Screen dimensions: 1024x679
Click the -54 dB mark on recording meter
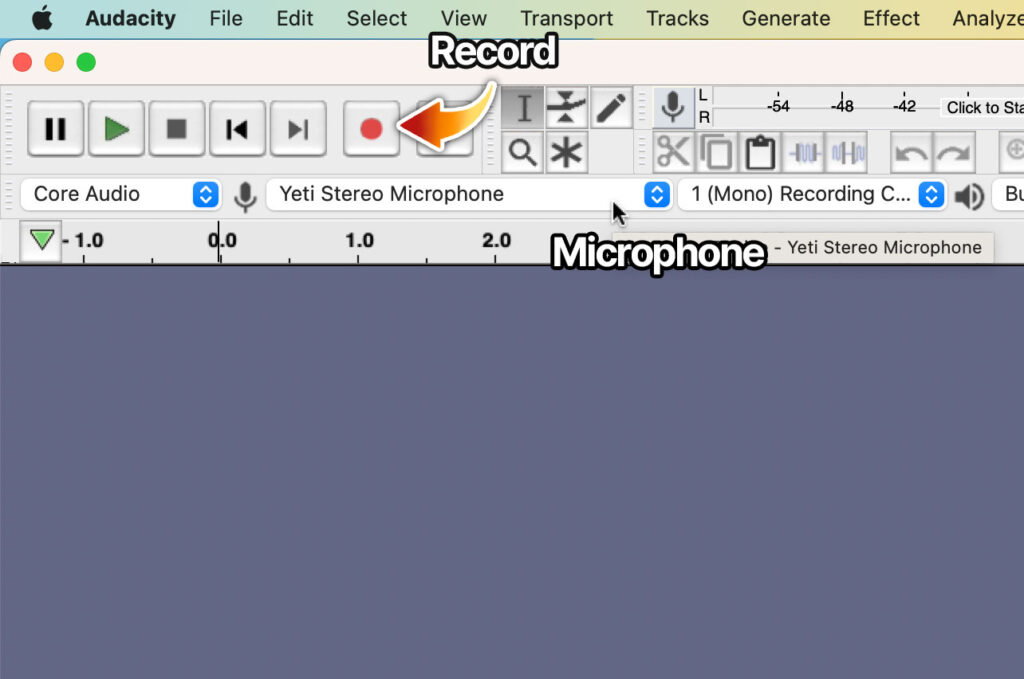click(778, 106)
